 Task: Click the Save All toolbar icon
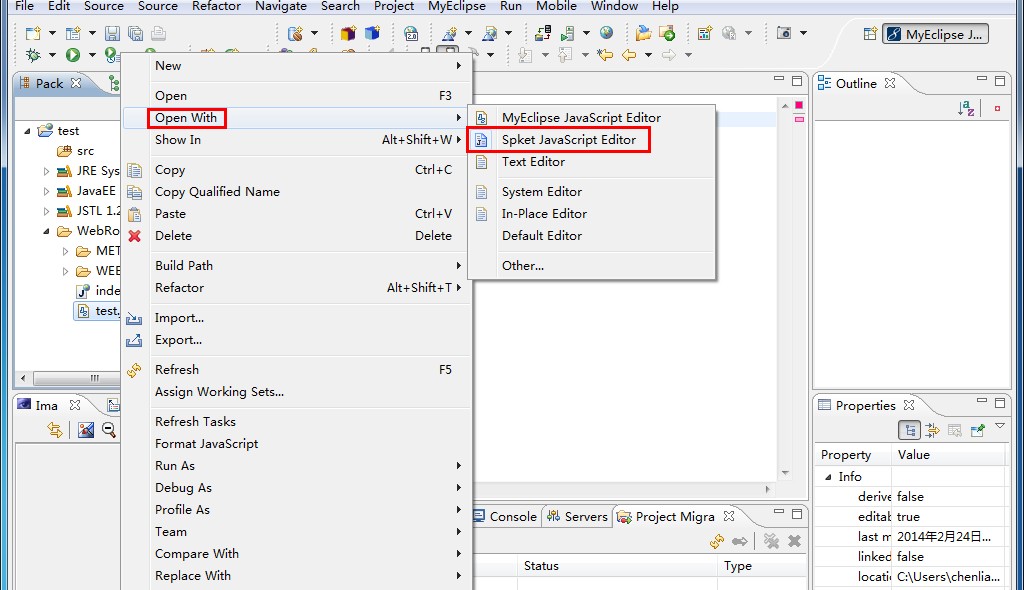point(135,33)
